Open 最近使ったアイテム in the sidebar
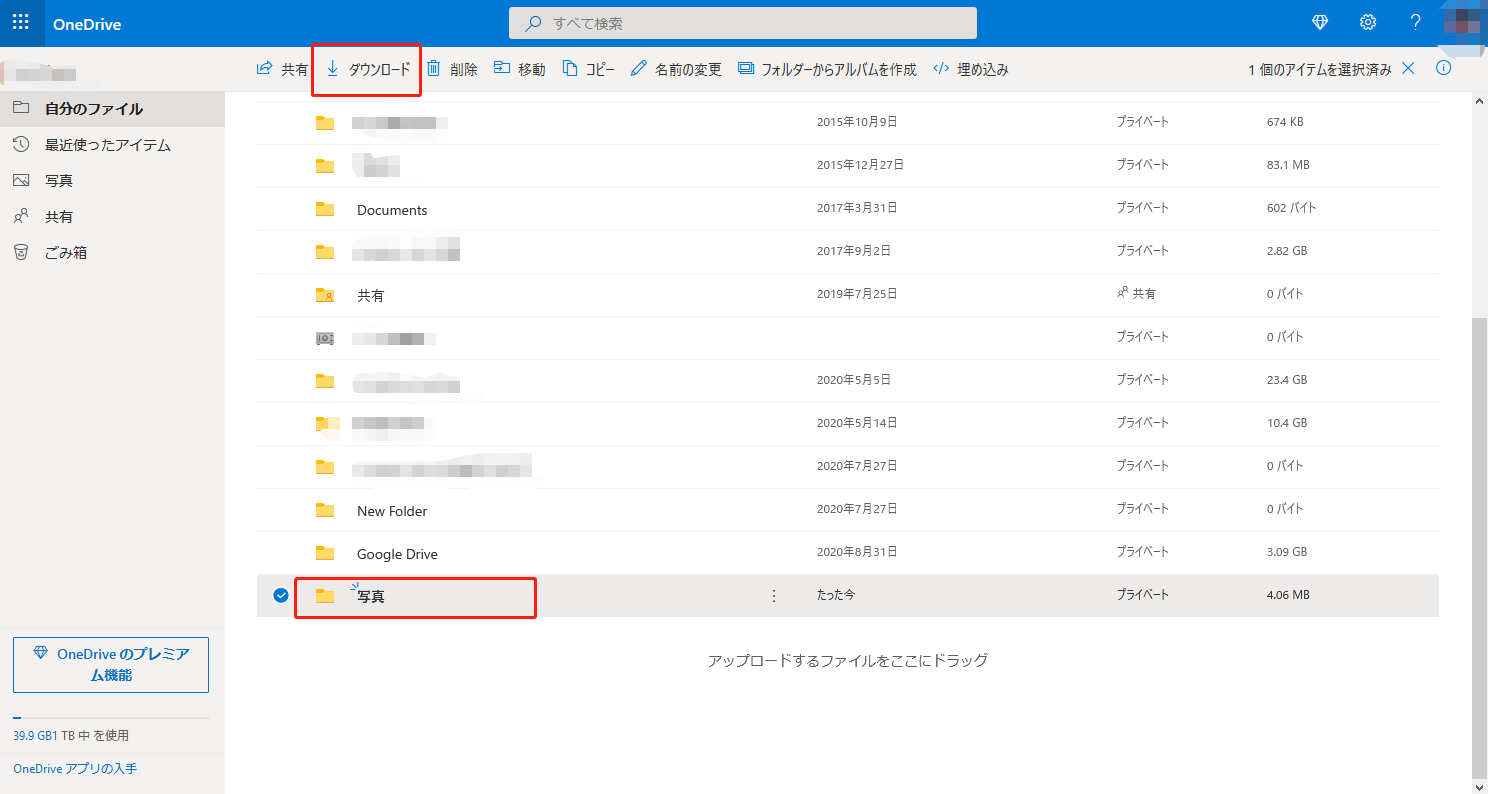This screenshot has height=794, width=1488. [112, 145]
